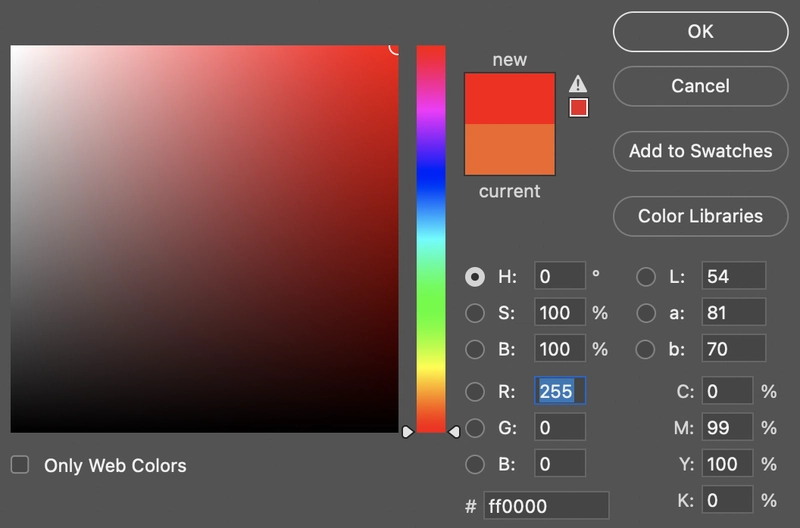Click the K black percent field
This screenshot has height=528, width=800.
pyautogui.click(x=727, y=499)
